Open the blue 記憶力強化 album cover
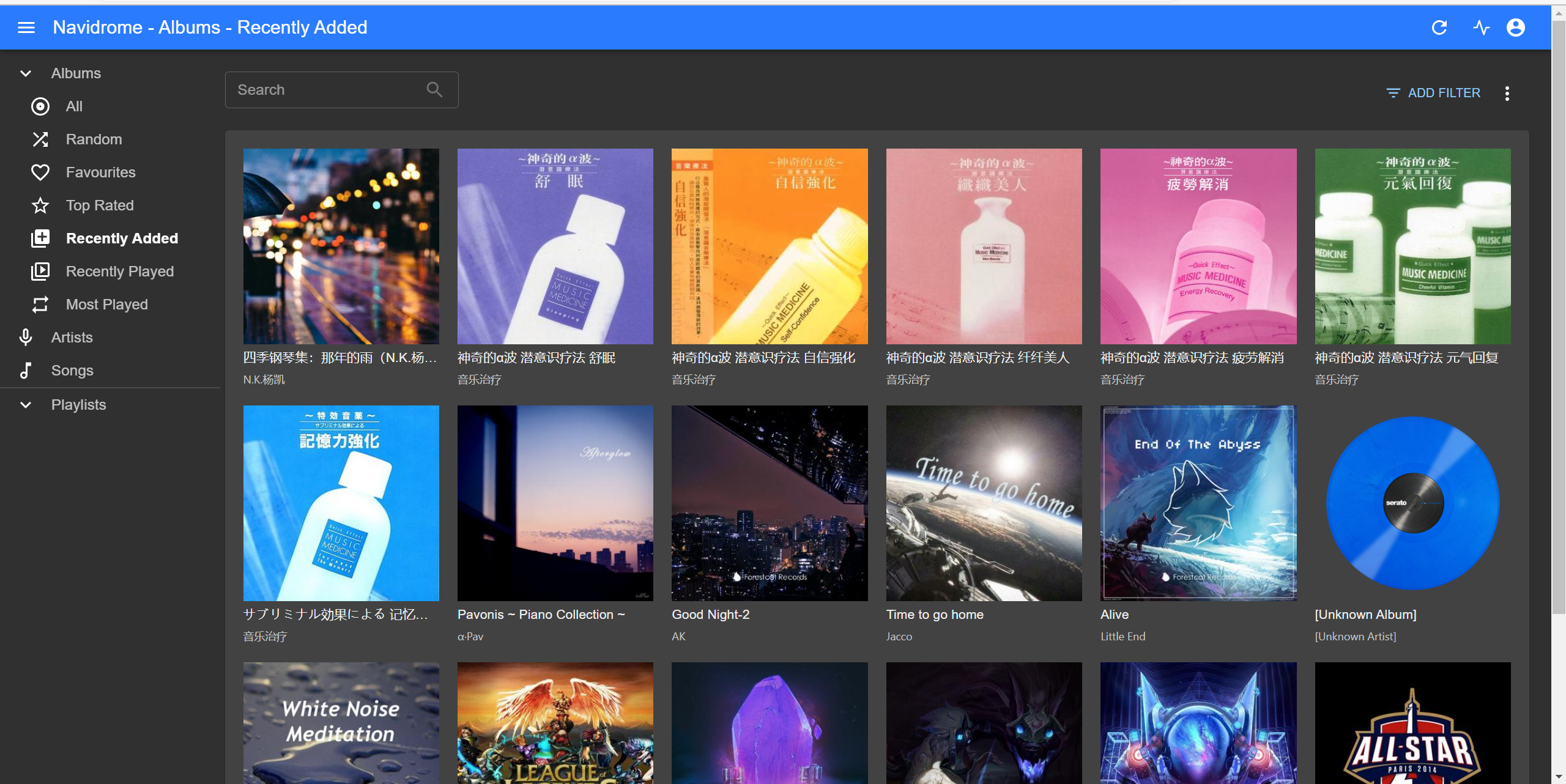1566x784 pixels. (x=341, y=503)
